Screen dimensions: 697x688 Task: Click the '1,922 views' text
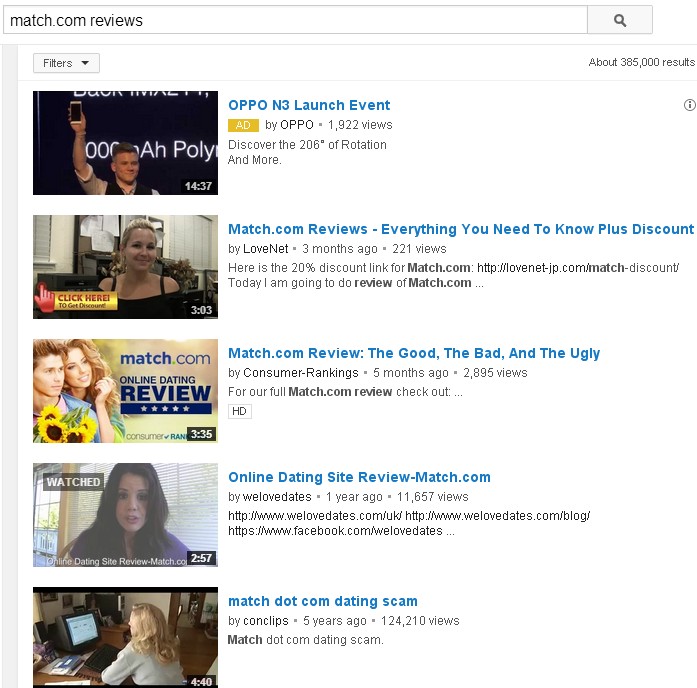click(x=360, y=125)
